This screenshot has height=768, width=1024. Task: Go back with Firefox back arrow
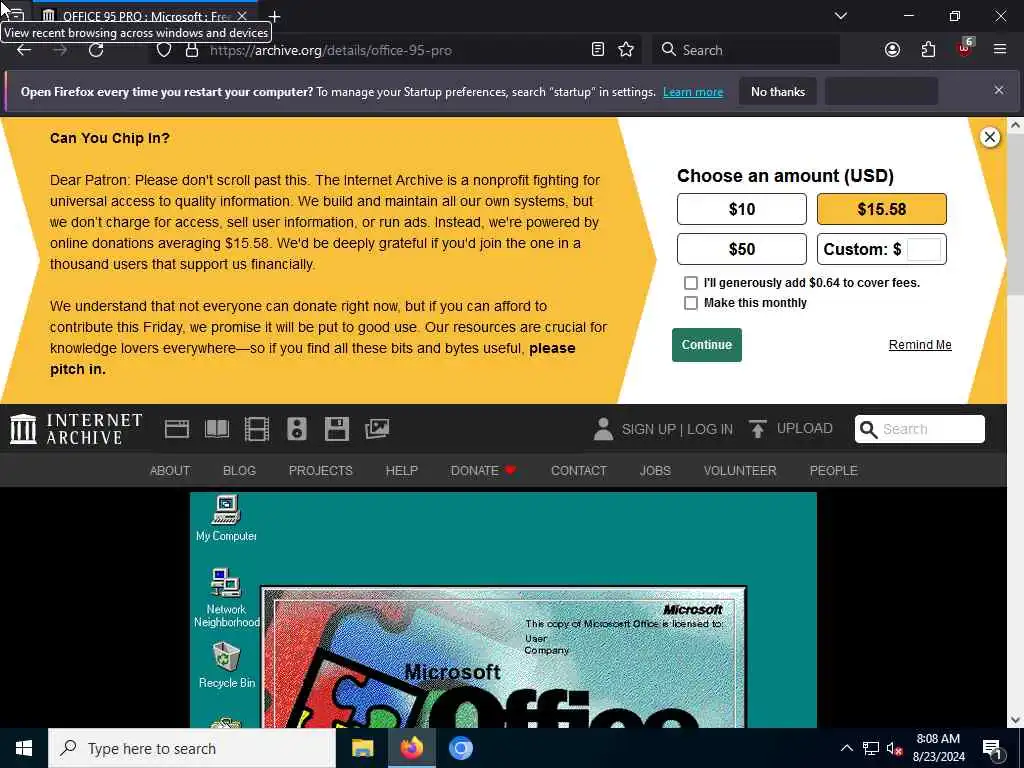(x=24, y=50)
